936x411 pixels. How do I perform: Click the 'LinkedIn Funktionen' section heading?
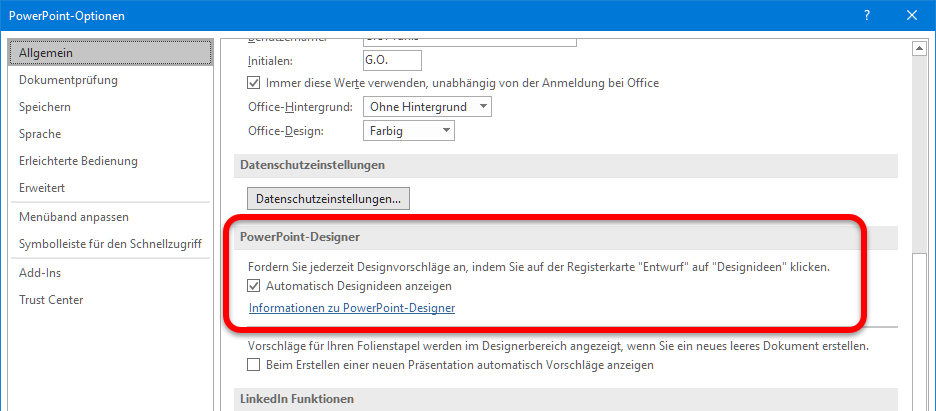click(x=297, y=398)
